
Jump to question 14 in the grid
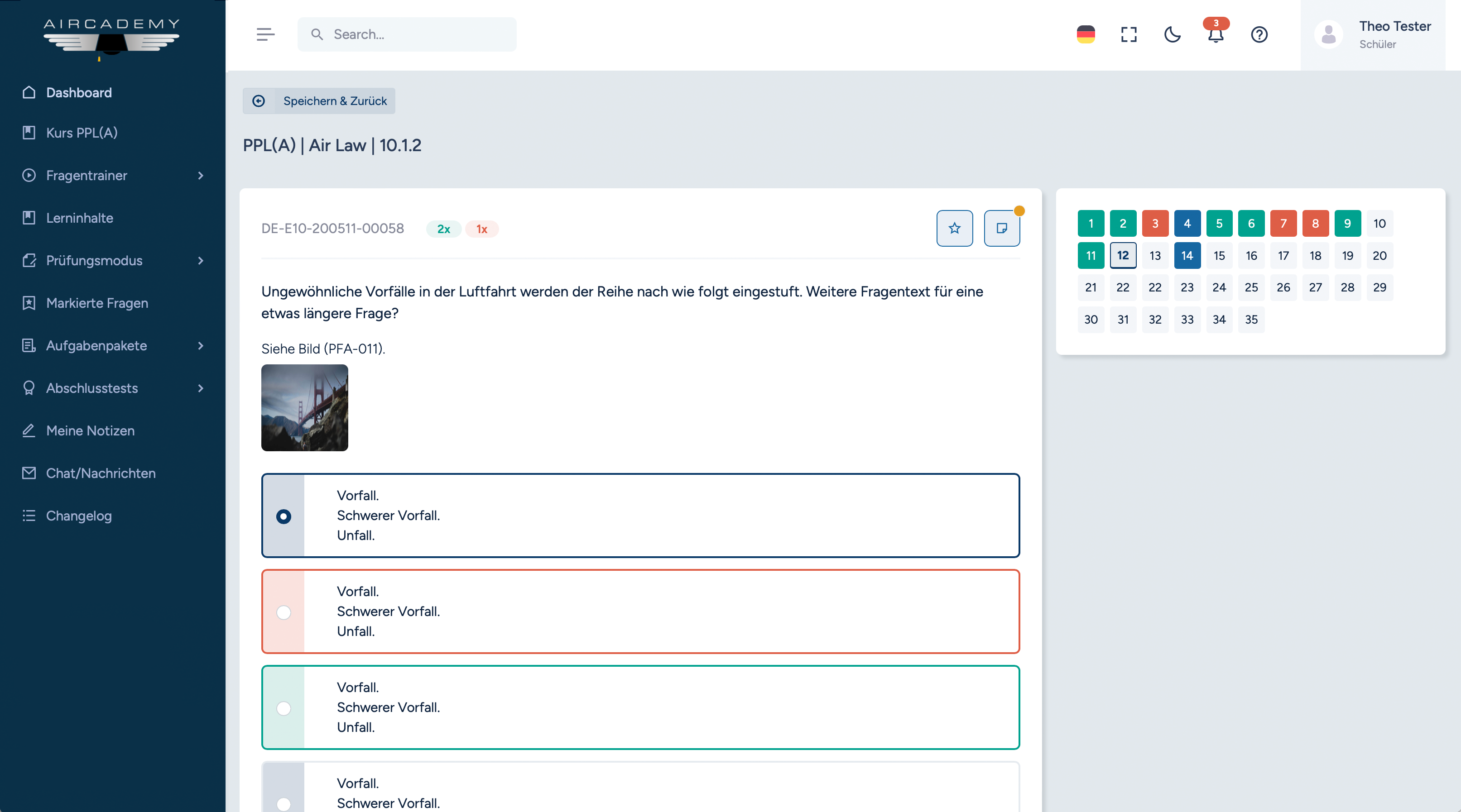pyautogui.click(x=1187, y=256)
